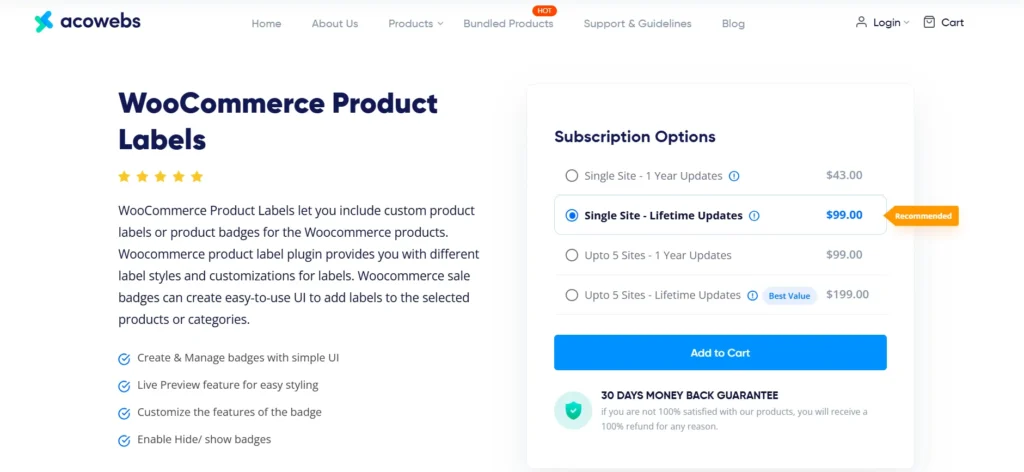
Task: Select Single Site 1 Year Updates radio
Action: pos(572,176)
